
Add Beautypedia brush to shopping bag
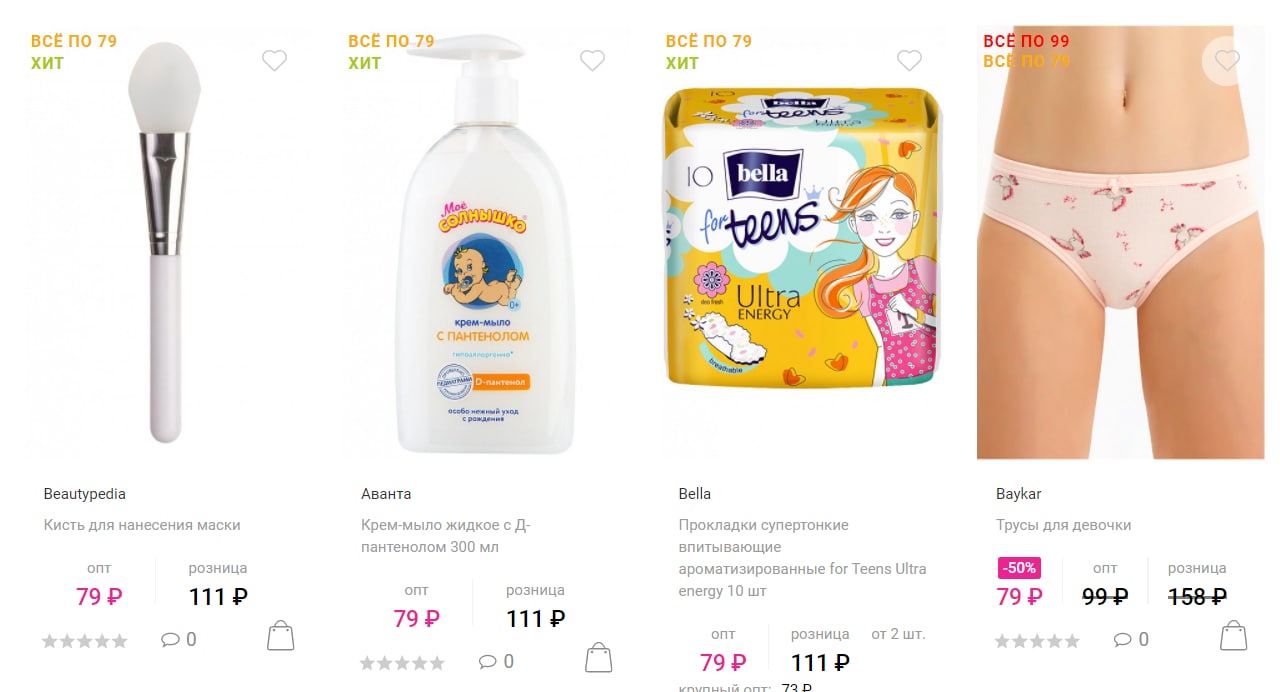(x=281, y=636)
